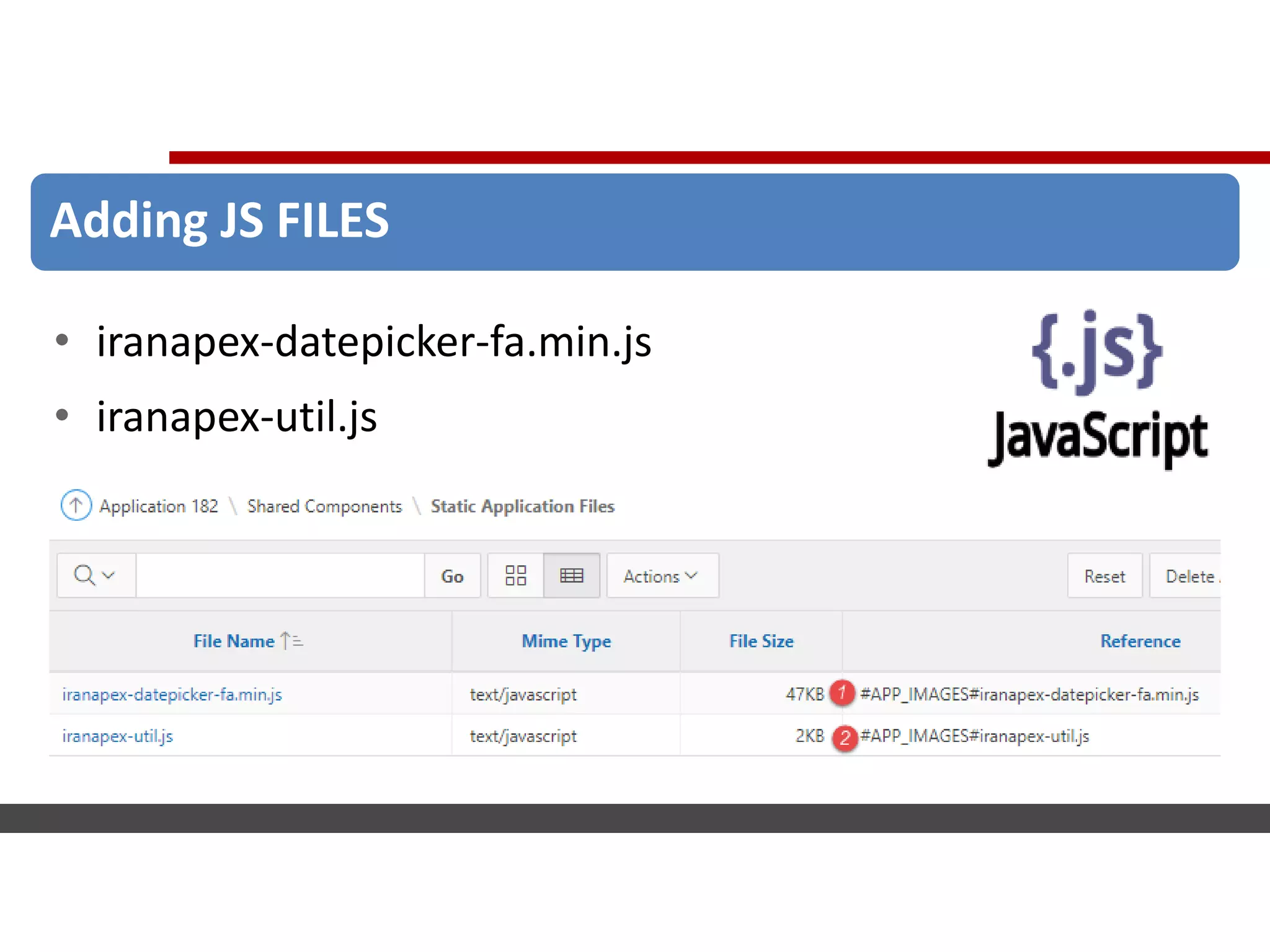Viewport: 1270px width, 952px height.
Task: Click the JavaScript logo image
Action: click(x=1098, y=389)
